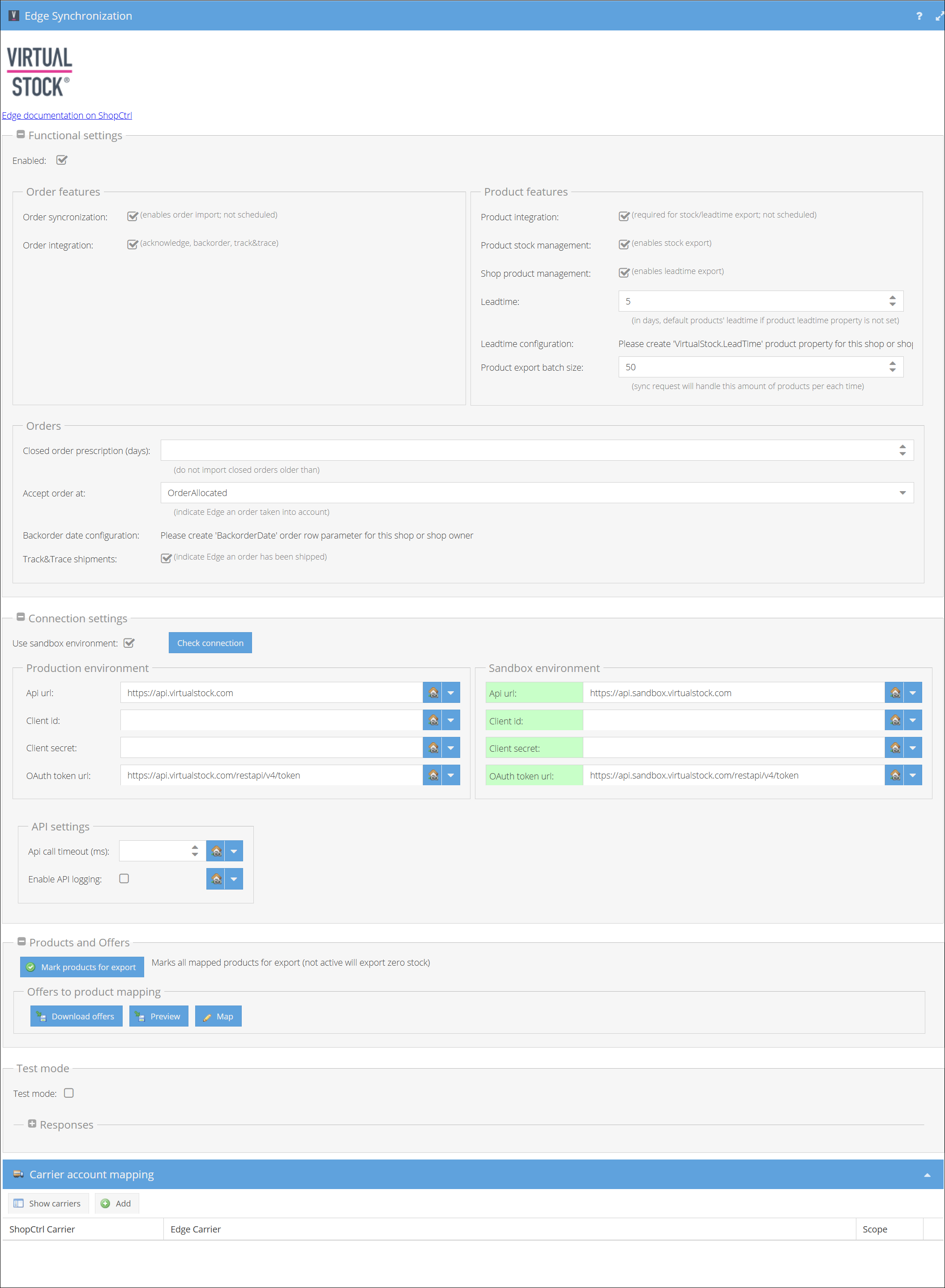The width and height of the screenshot is (945, 1288).
Task: Click the Sandbox Client id field
Action: 734,720
